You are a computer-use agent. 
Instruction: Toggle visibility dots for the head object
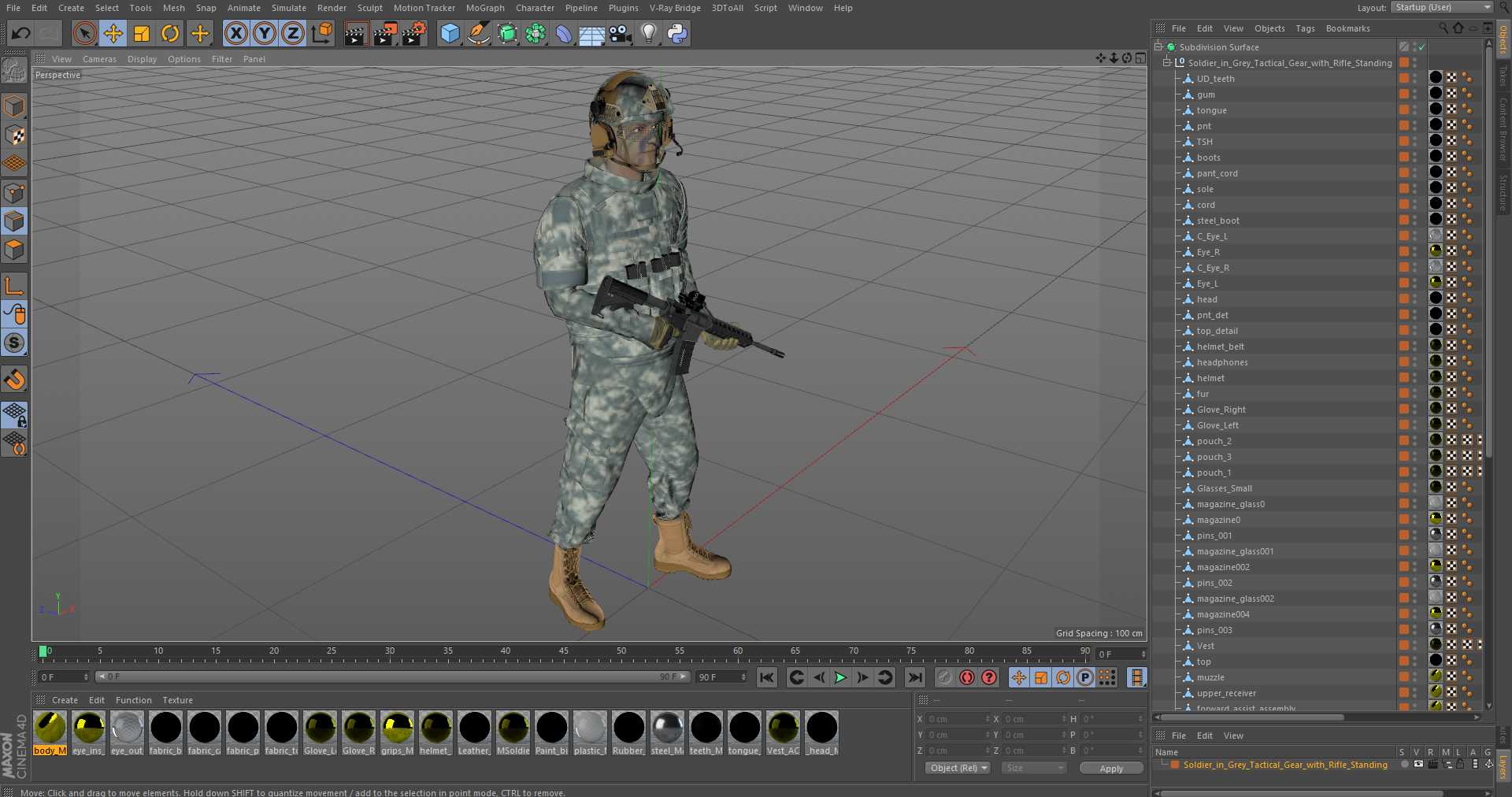pyautogui.click(x=1415, y=299)
